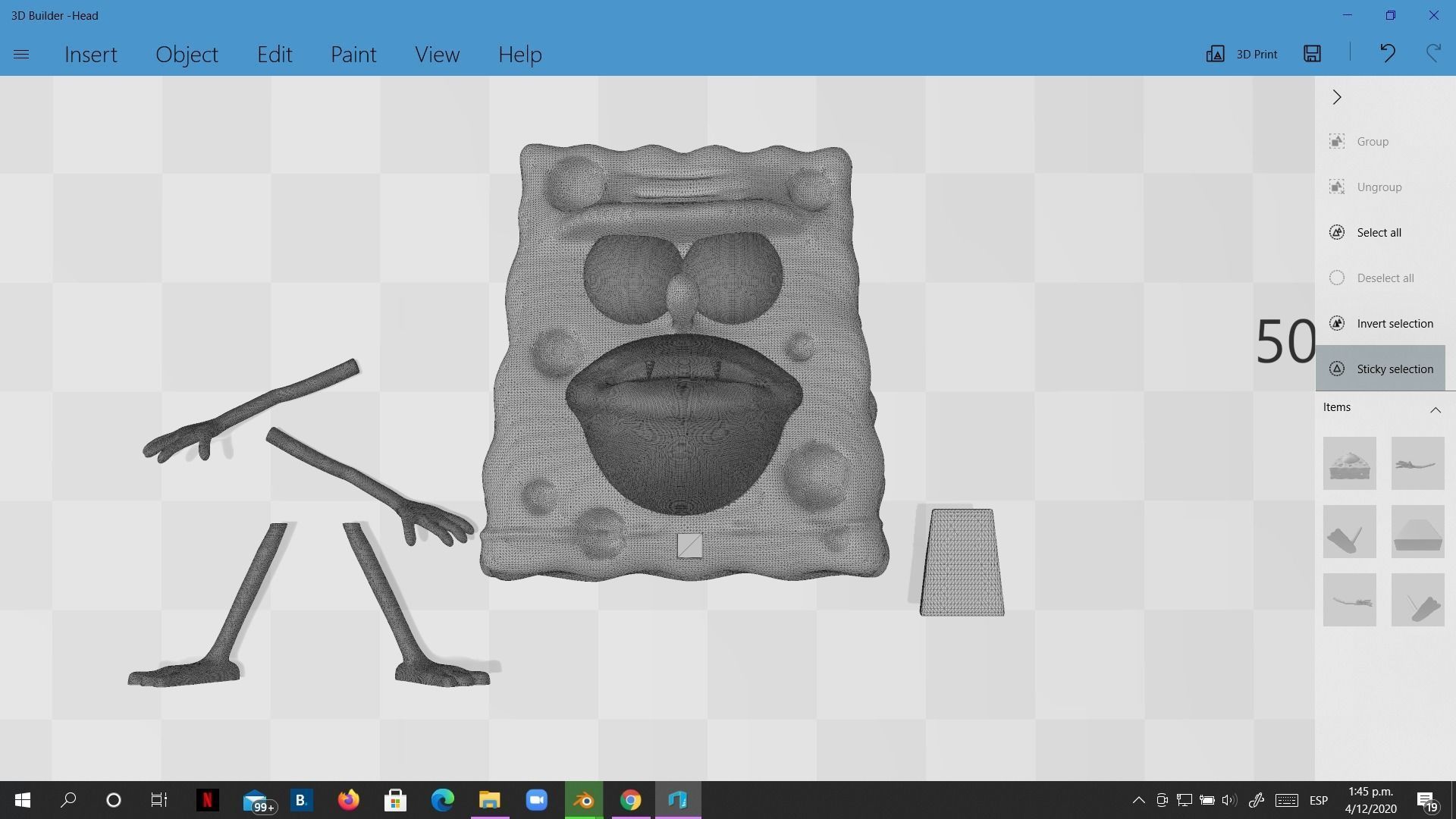The height and width of the screenshot is (819, 1456).
Task: Open Windows taskbar search
Action: [x=68, y=800]
